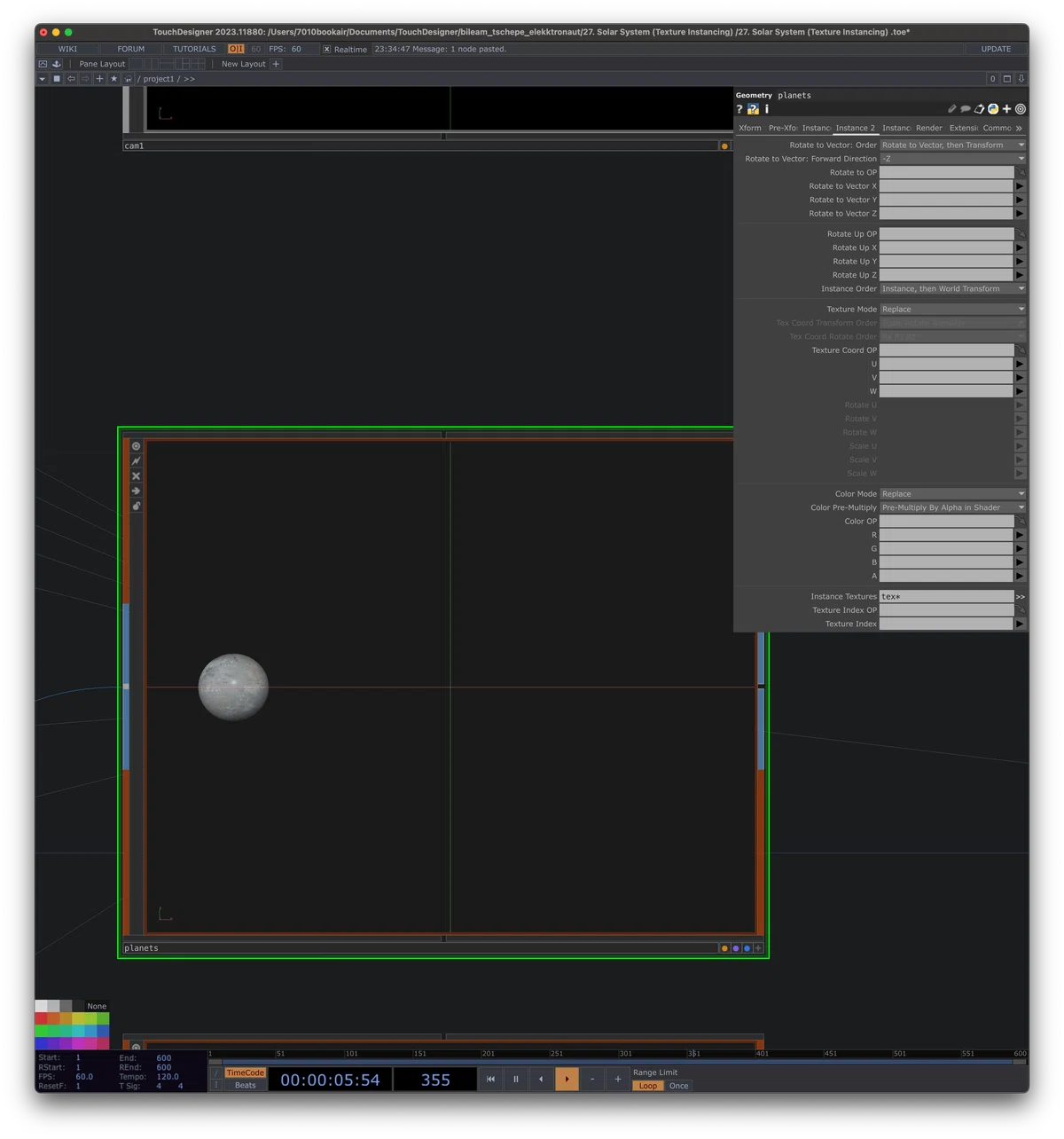Toggle the orange power O|I button
Viewport: 1064px width, 1139px height.
click(236, 49)
